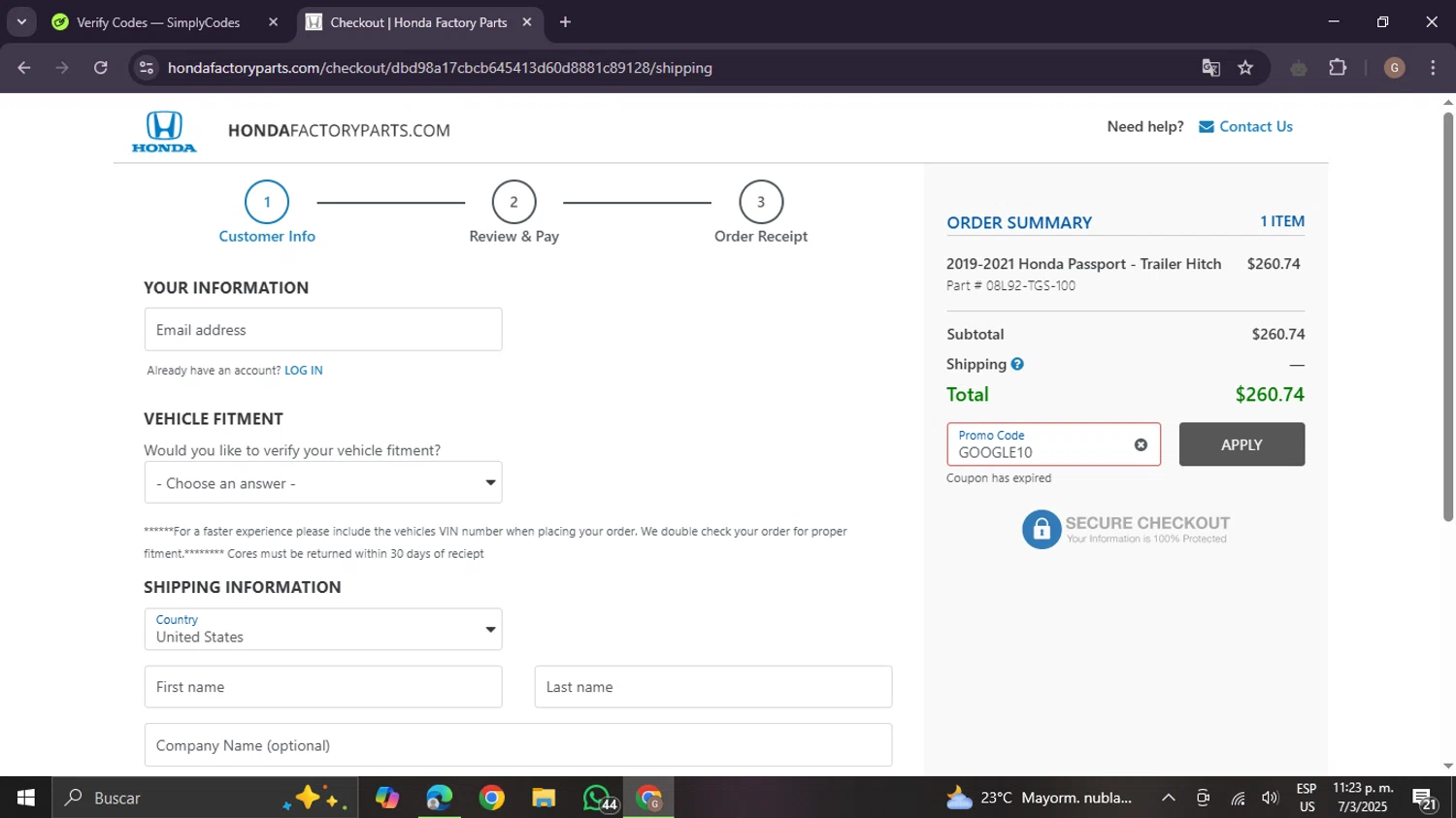Click the page vertical scrollbar
Image resolution: width=1456 pixels, height=818 pixels.
pos(1448,317)
